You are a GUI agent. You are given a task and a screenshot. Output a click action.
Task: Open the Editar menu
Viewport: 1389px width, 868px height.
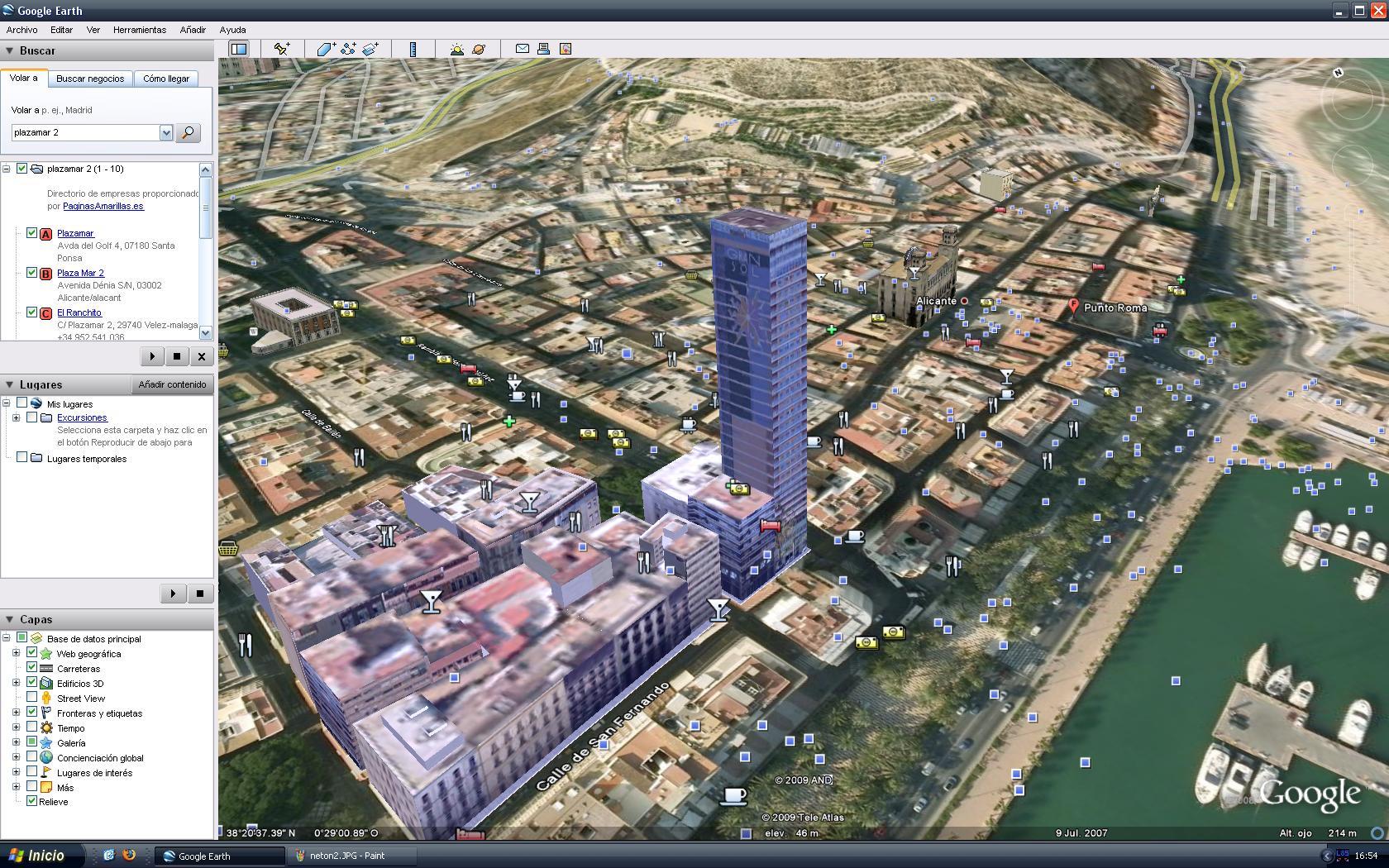coord(61,30)
